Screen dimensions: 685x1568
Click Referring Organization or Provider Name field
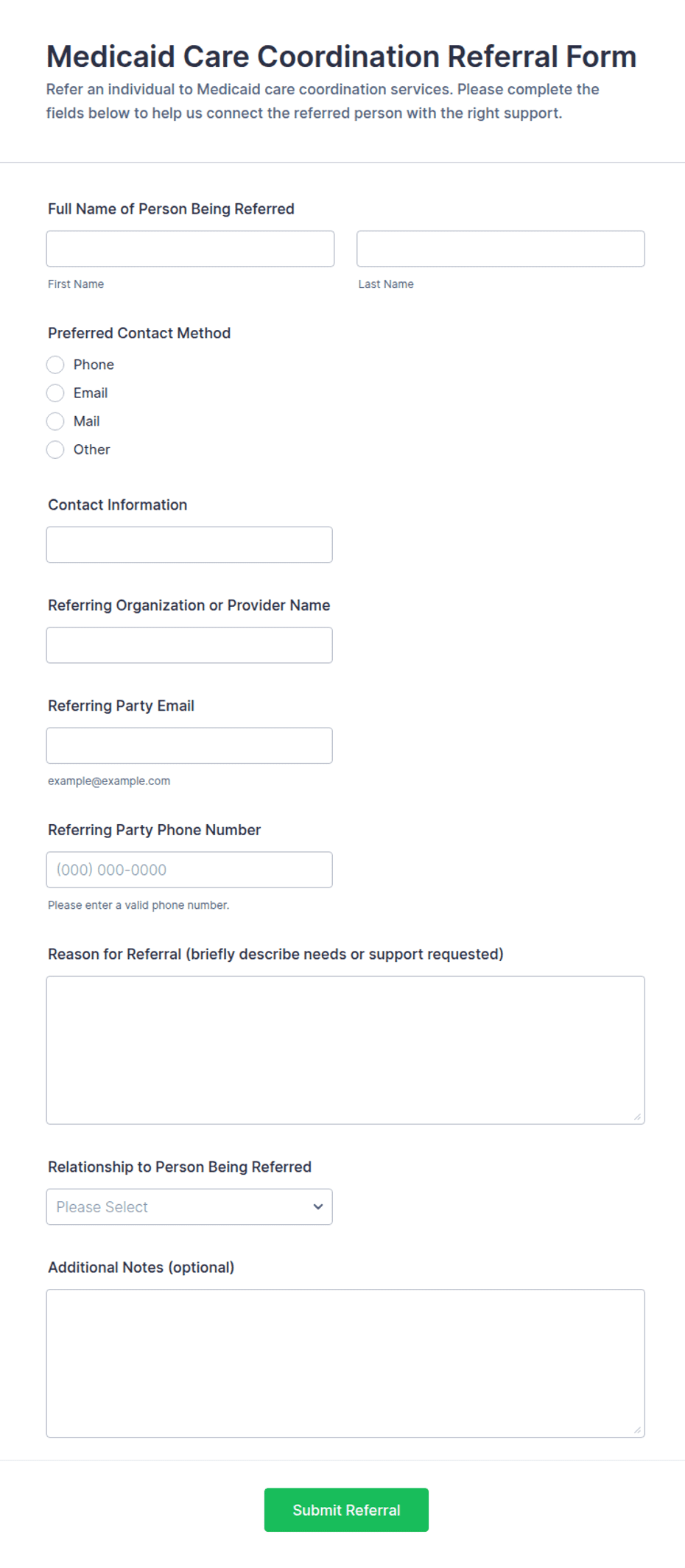pos(189,645)
